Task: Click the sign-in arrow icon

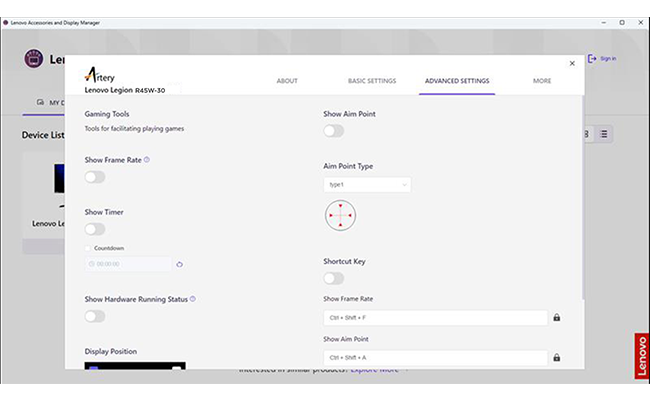Action: [x=592, y=59]
